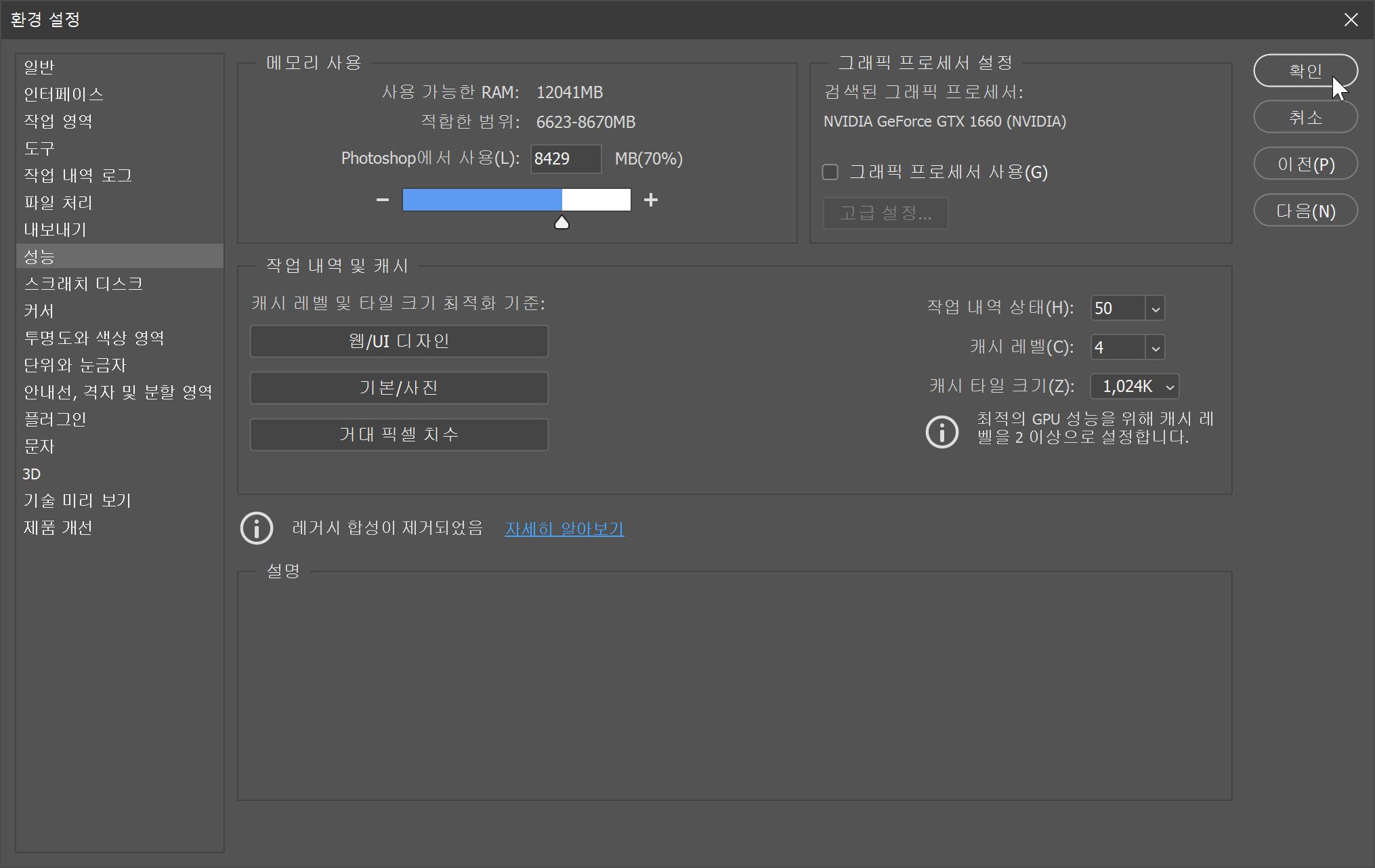Viewport: 1375px width, 868px height.
Task: Open the 자세히 알아보기 link
Action: pyautogui.click(x=564, y=529)
